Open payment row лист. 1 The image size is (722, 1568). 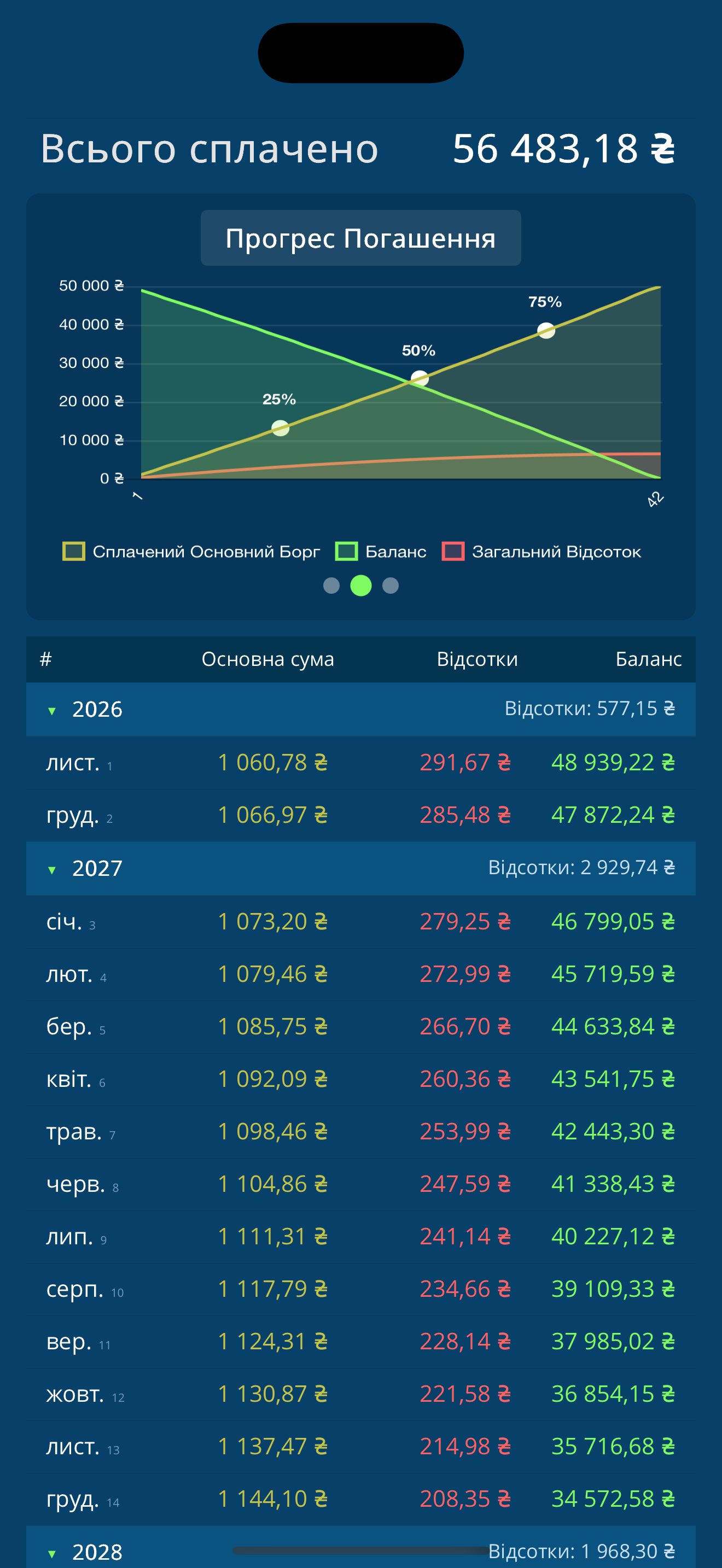(361, 763)
